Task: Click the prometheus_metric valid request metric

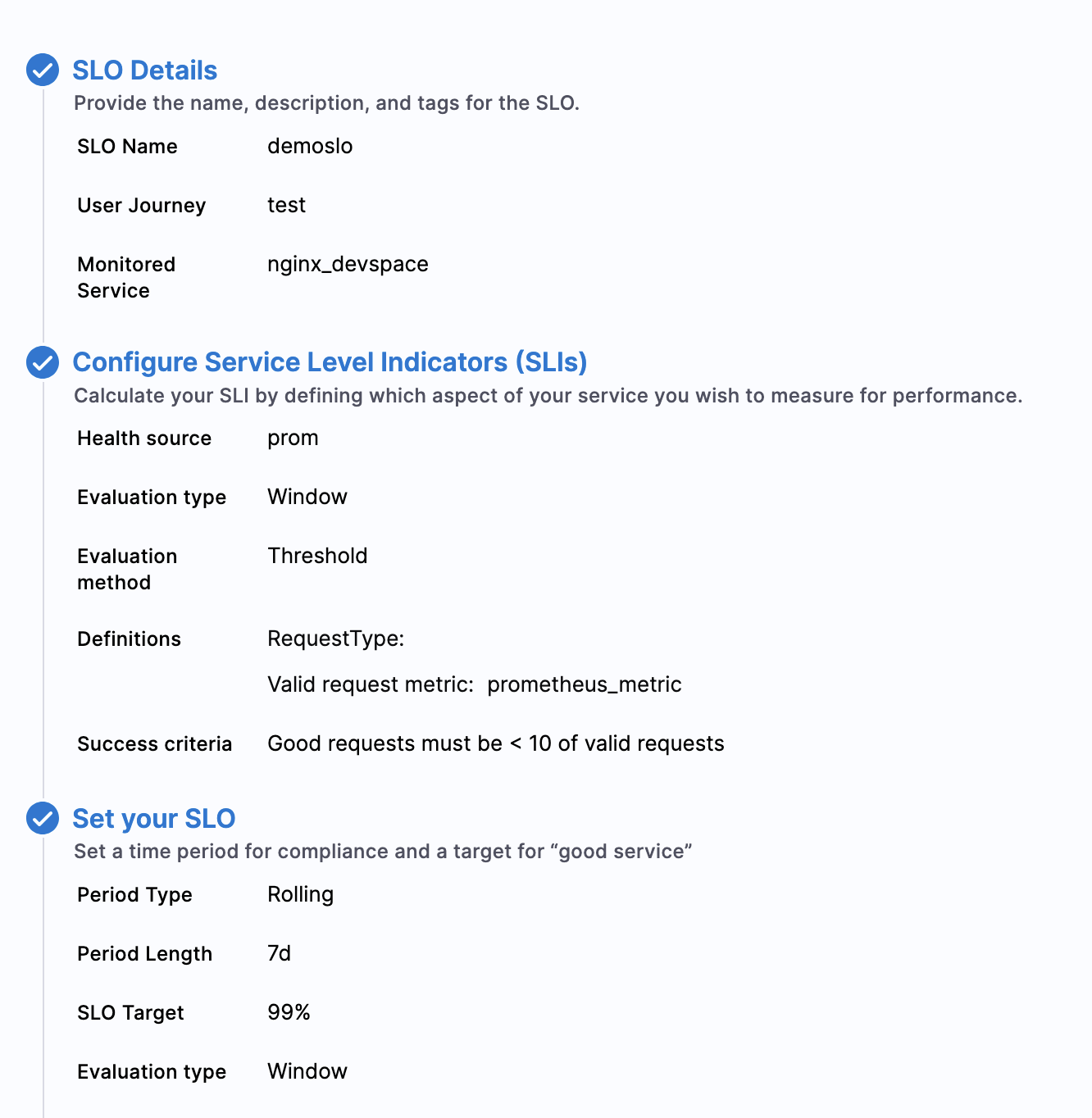Action: pos(584,684)
